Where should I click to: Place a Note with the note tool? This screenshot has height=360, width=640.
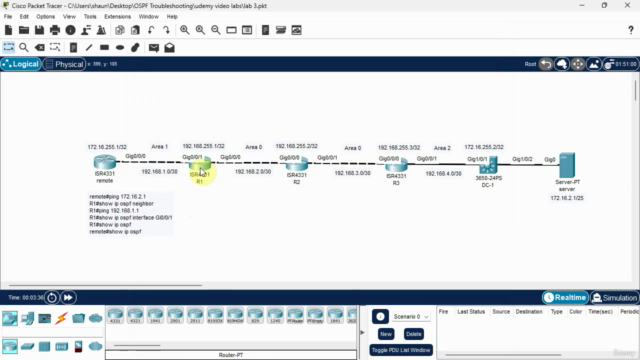coord(73,47)
